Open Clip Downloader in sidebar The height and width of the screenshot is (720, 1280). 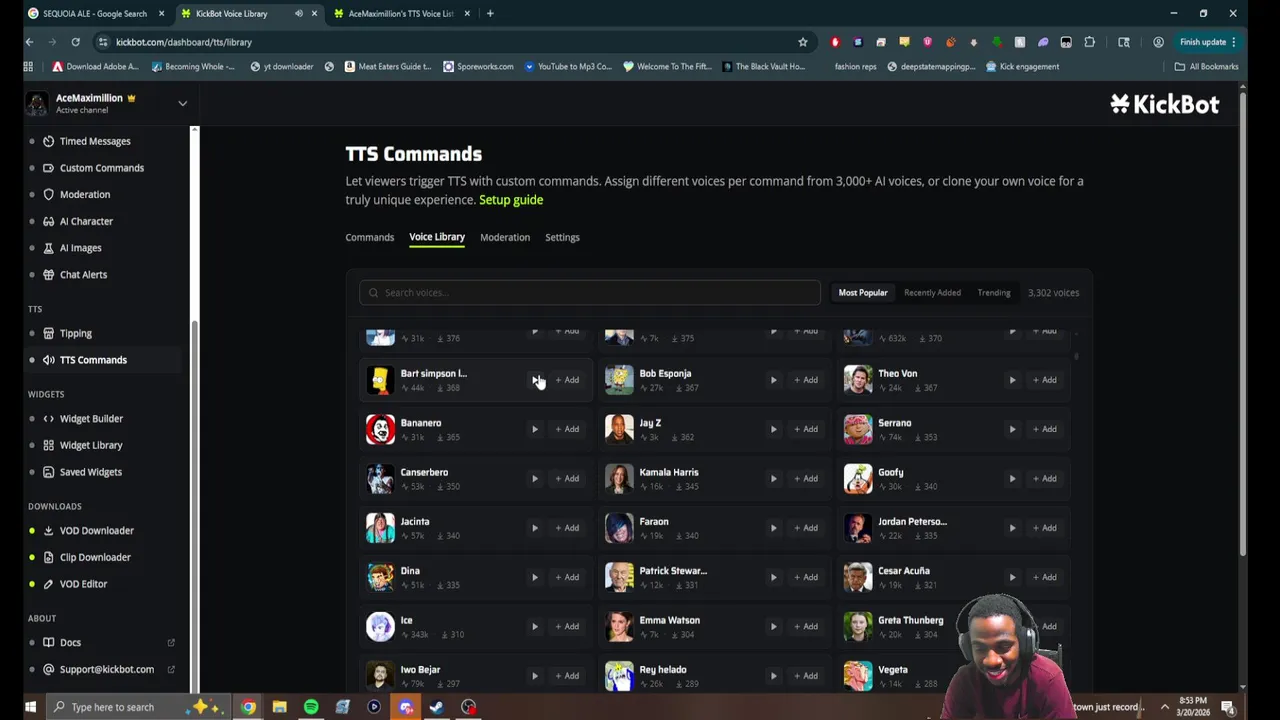click(95, 557)
